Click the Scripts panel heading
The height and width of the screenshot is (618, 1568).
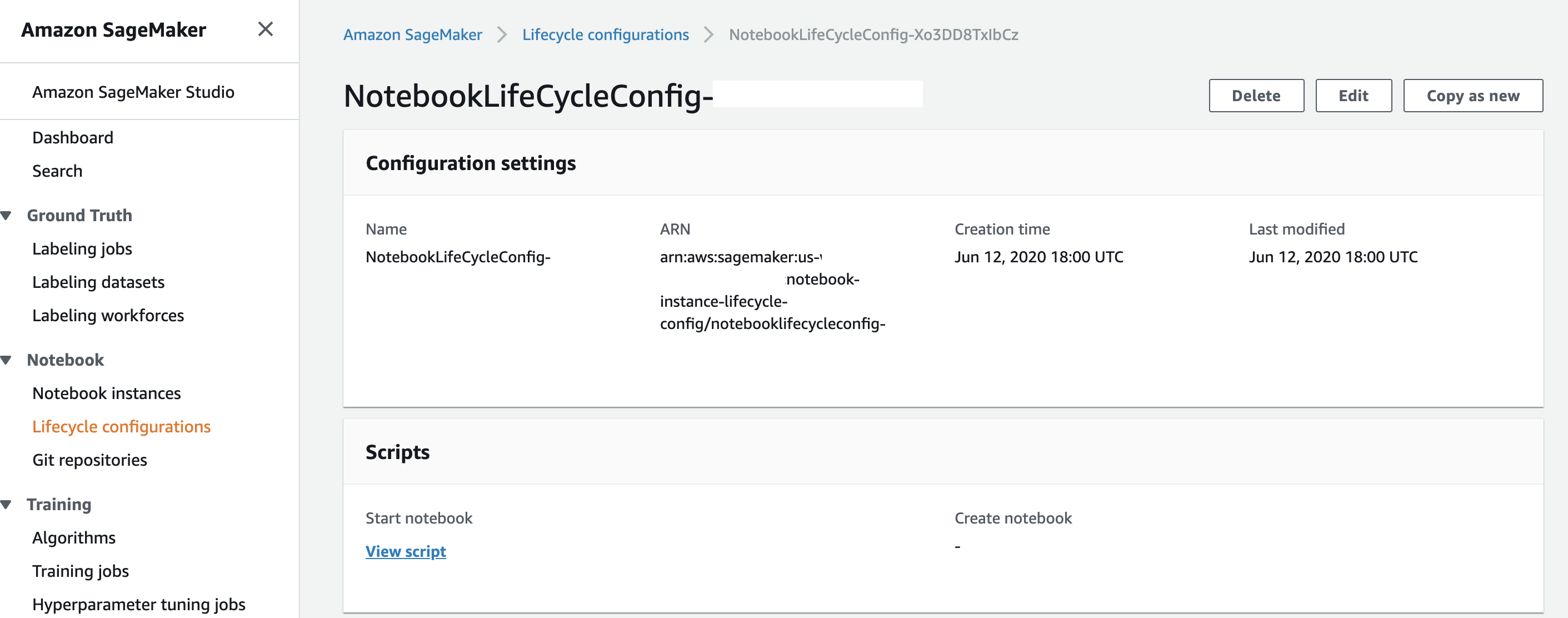[397, 452]
